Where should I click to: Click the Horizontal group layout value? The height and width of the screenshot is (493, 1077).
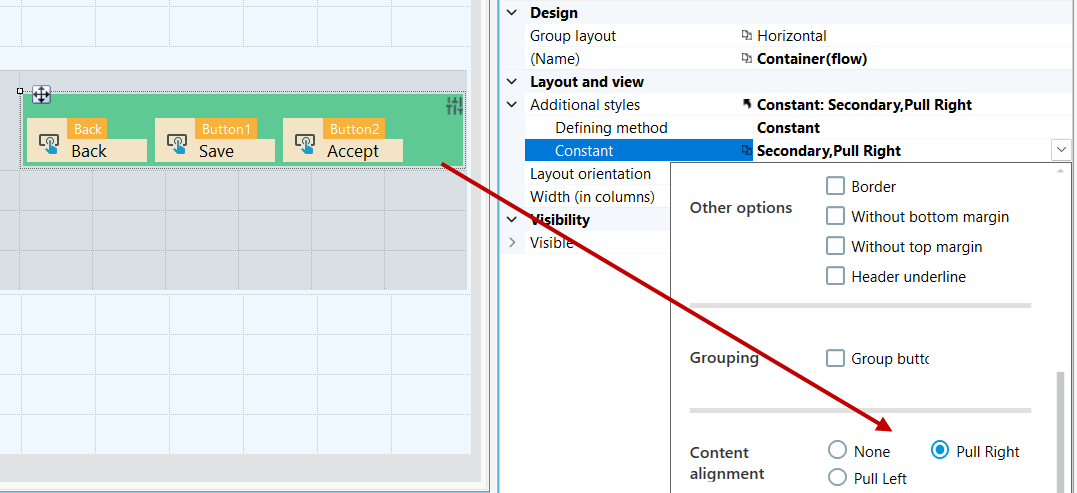[791, 36]
